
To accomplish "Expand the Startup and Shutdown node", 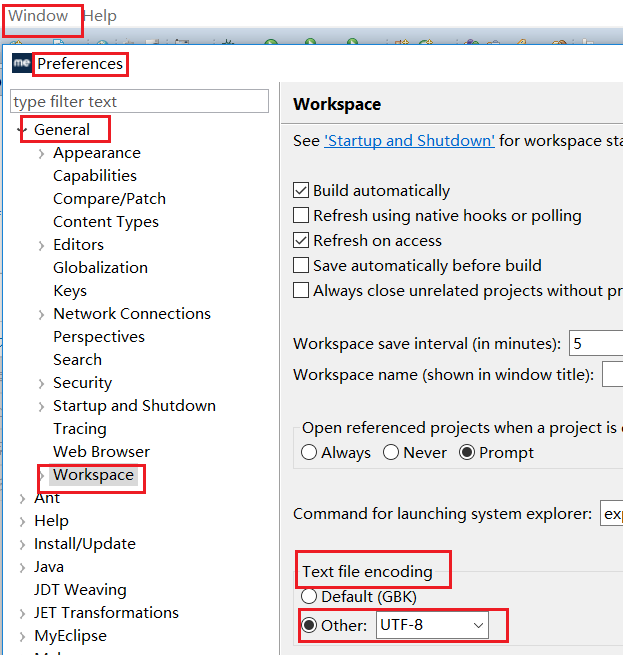I will click(x=41, y=406).
